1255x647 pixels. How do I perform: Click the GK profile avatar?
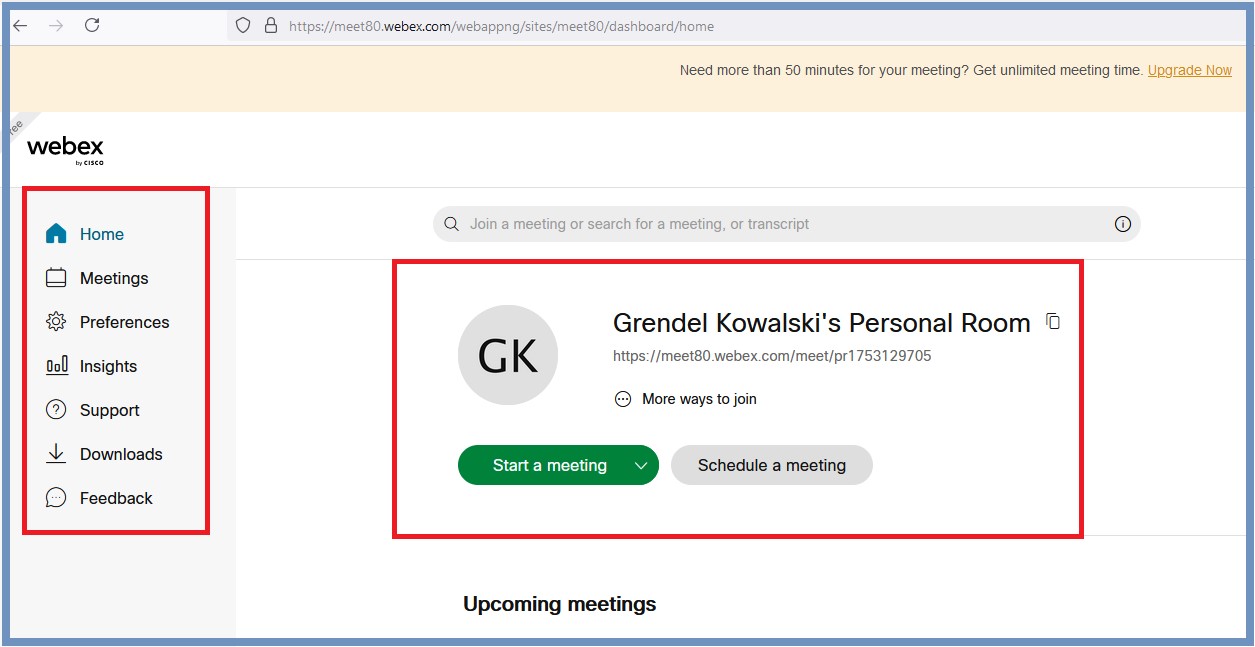pyautogui.click(x=508, y=355)
